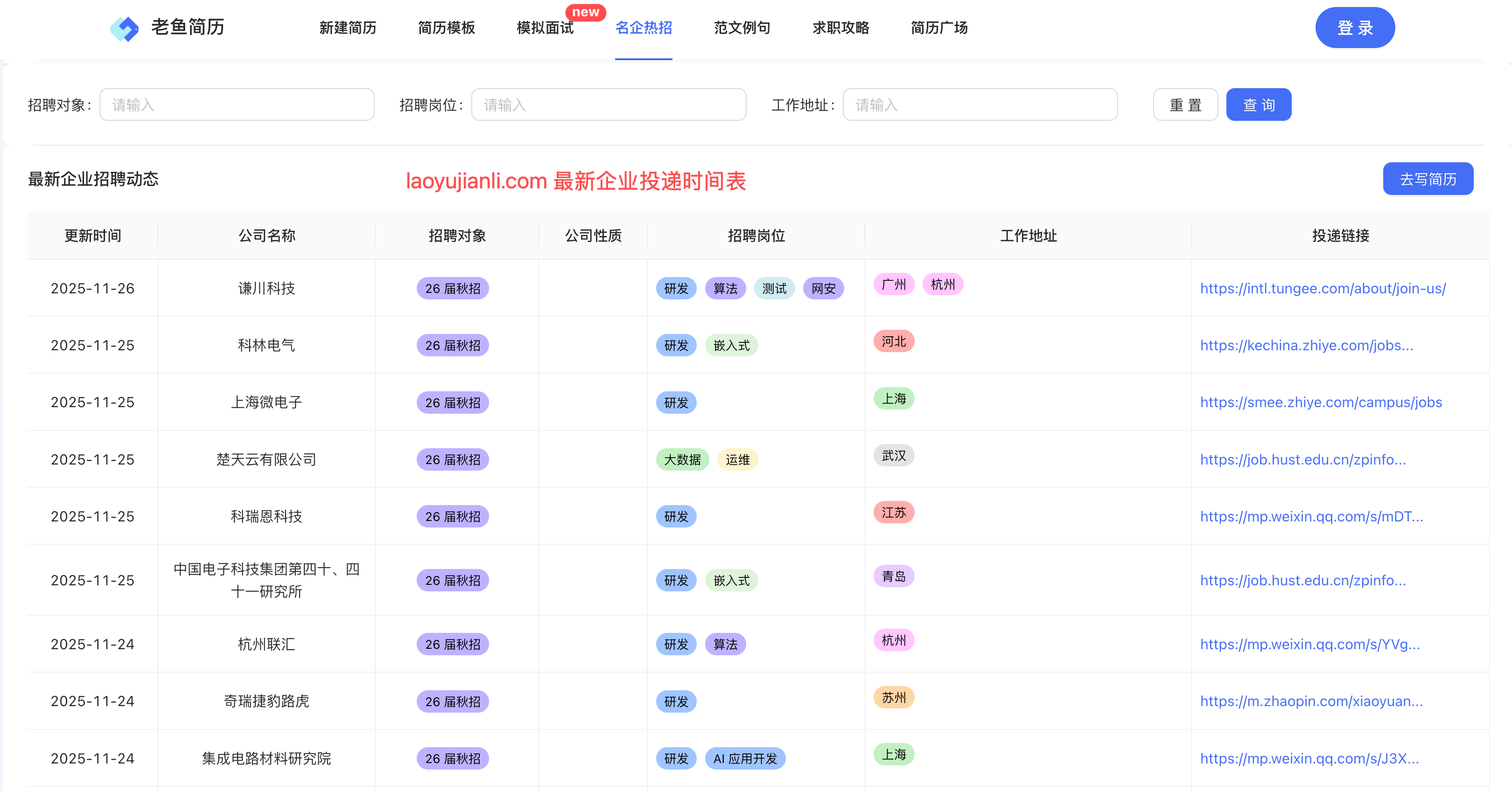This screenshot has height=791, width=1512.
Task: Open 模拟面试 with new badge
Action: (545, 28)
